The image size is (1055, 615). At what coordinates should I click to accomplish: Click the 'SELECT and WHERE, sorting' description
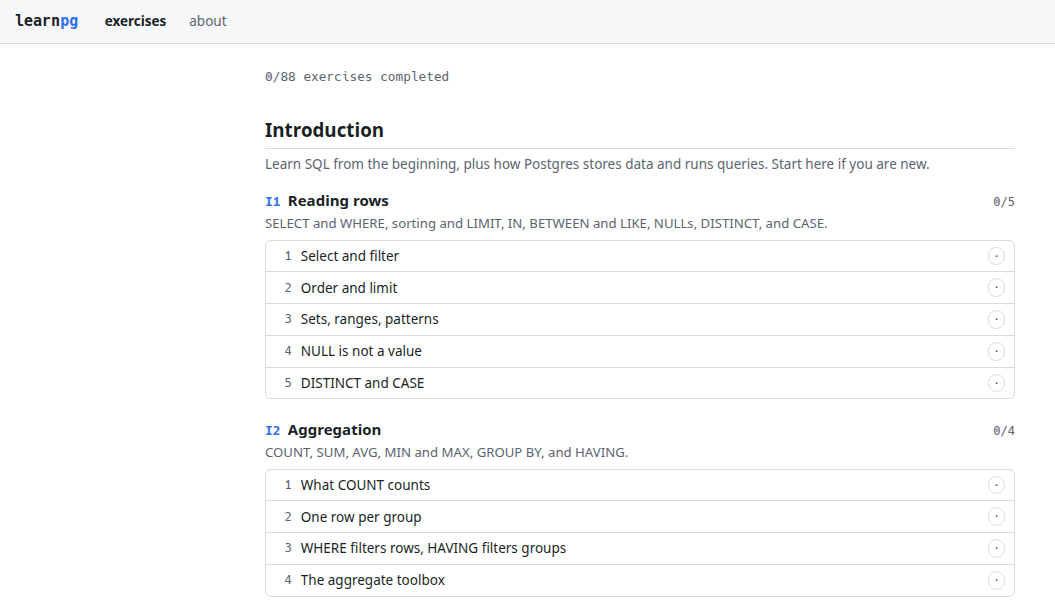click(x=546, y=223)
